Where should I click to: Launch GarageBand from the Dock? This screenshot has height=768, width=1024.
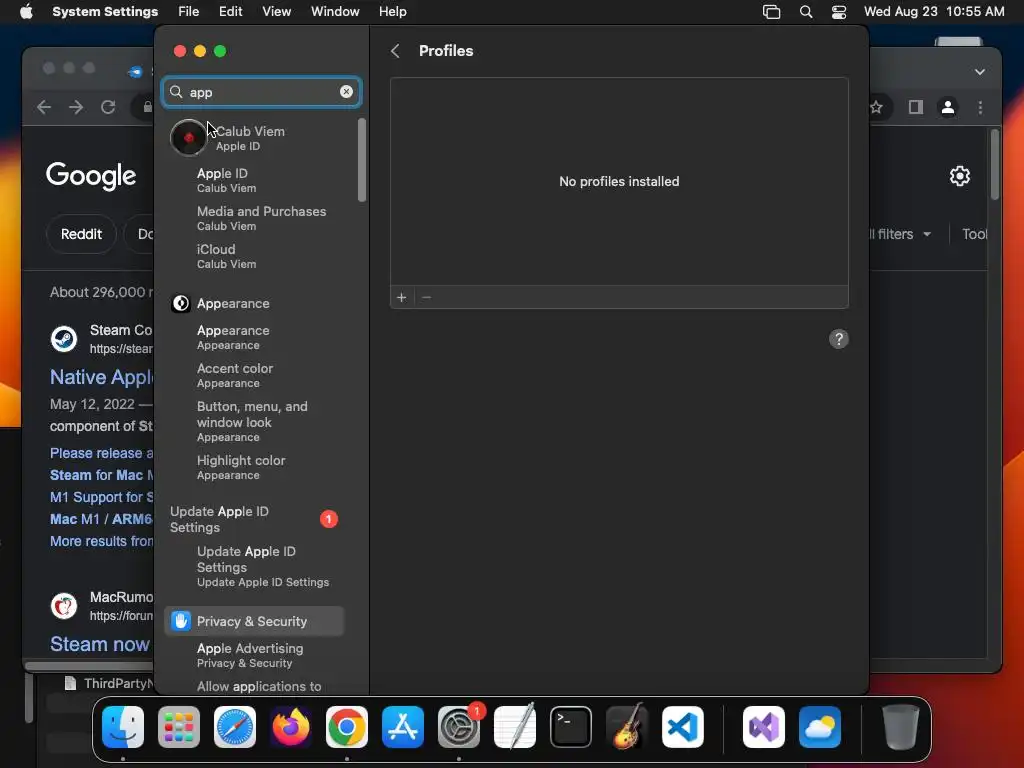coord(627,727)
